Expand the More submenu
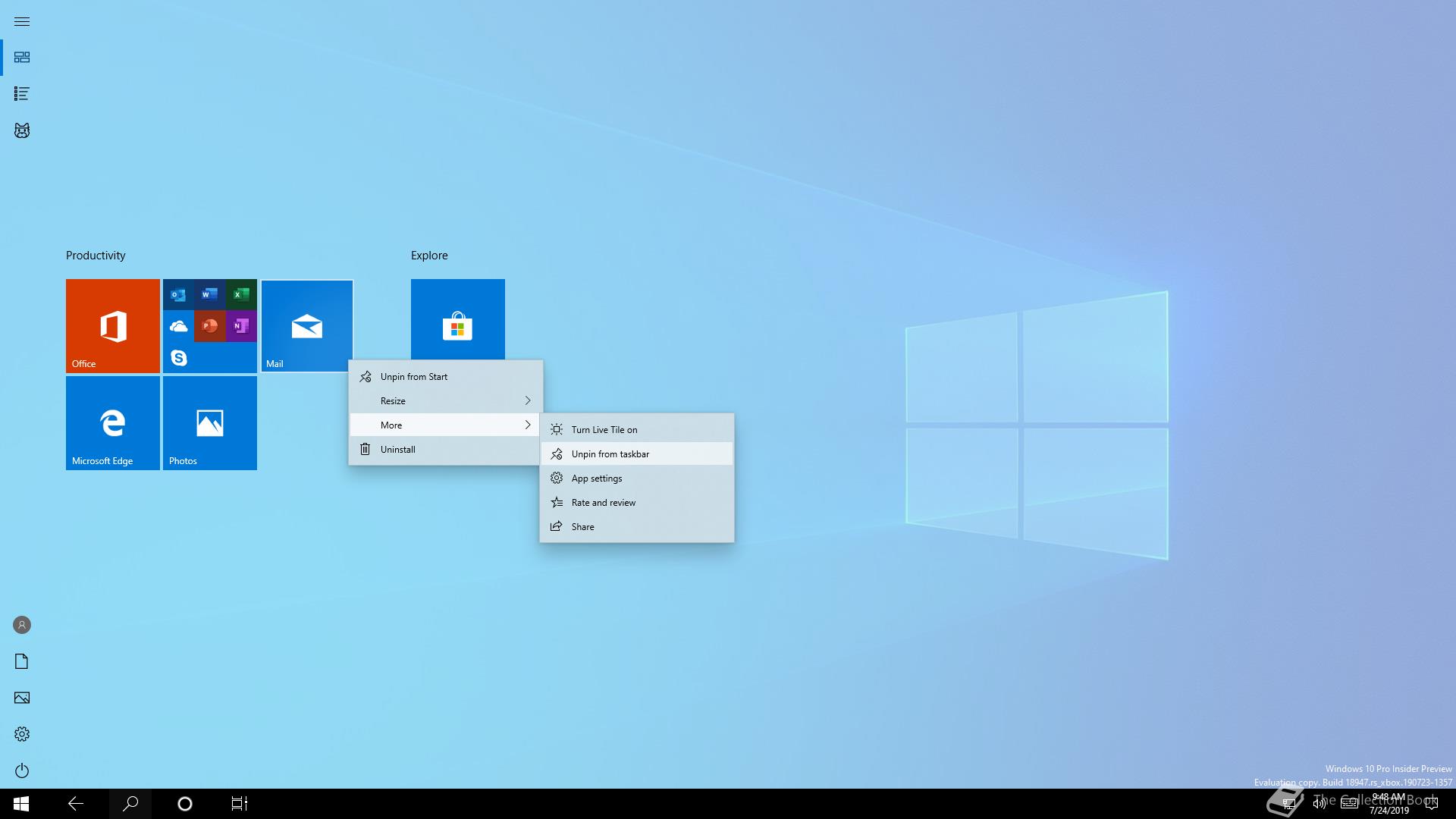Screen dimensions: 1456x819 (x=446, y=425)
